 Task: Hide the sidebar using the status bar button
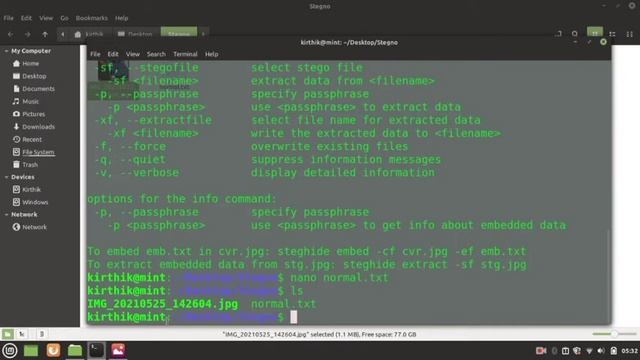42,334
